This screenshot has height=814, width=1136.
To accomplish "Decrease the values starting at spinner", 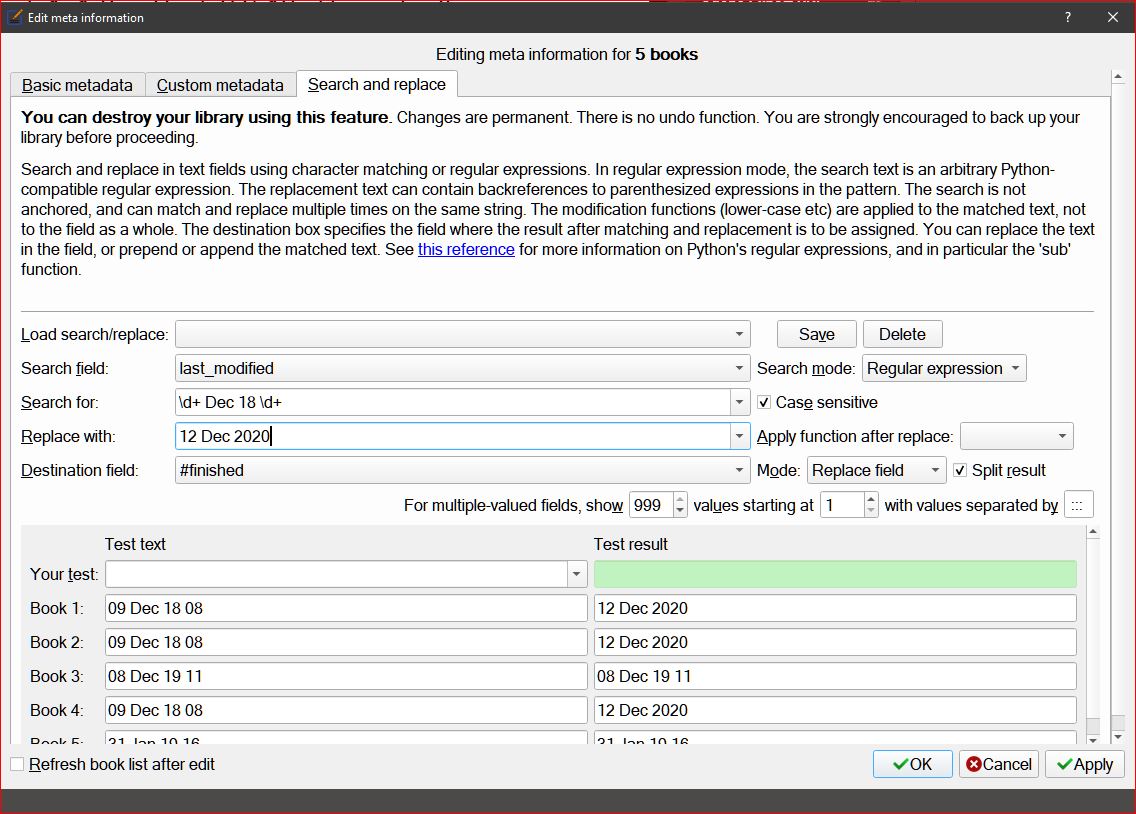I will tap(871, 511).
